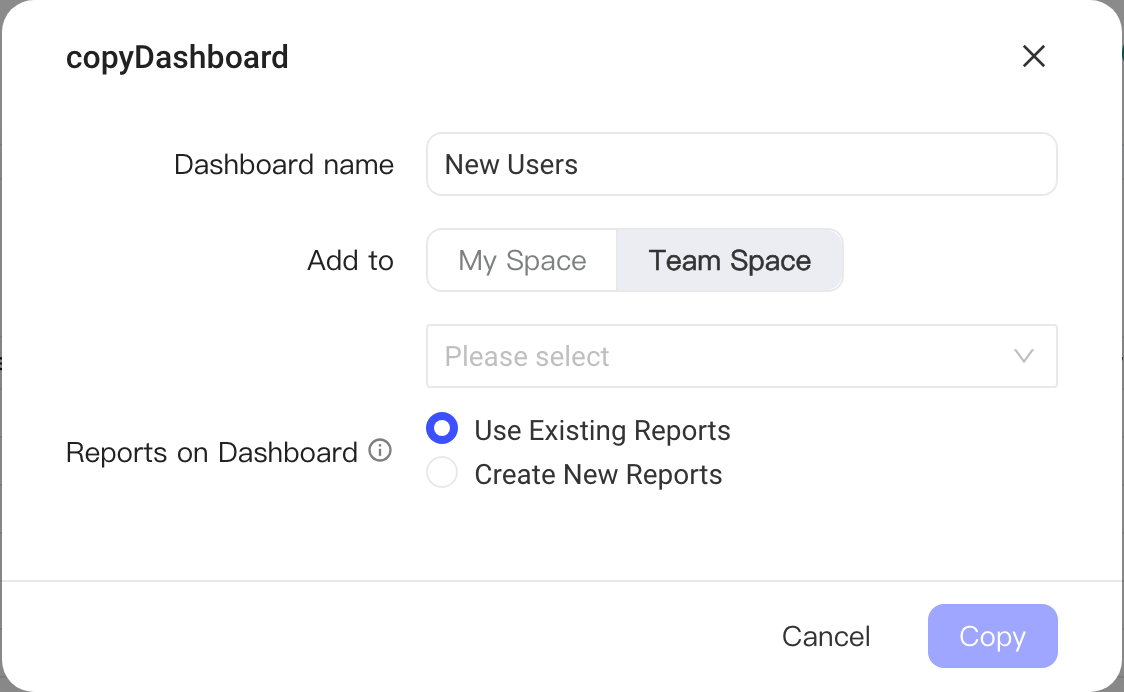Screen dimensions: 1124x692
Task: Click the info icon beside Reports on Dashboard
Action: (x=380, y=450)
